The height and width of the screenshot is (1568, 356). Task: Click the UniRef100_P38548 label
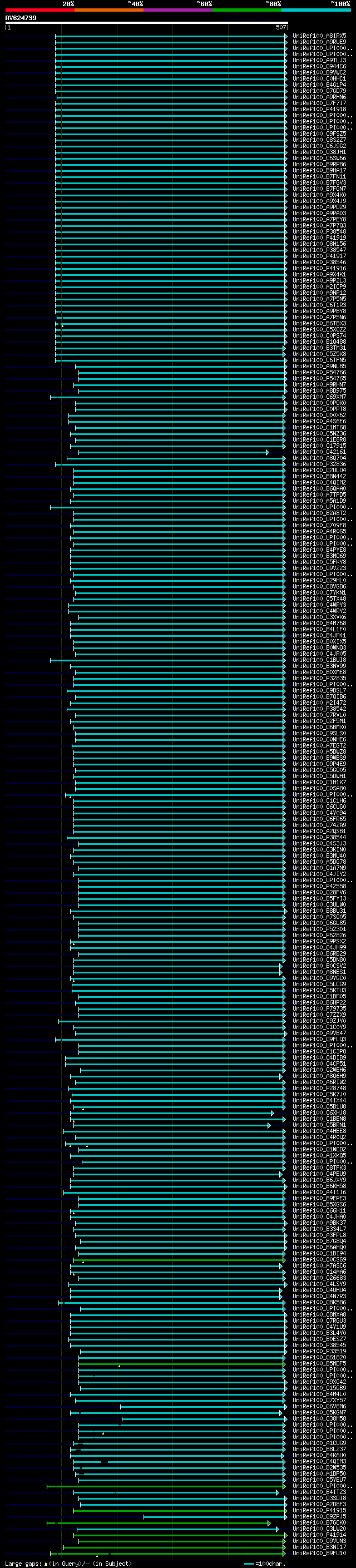(x=319, y=231)
